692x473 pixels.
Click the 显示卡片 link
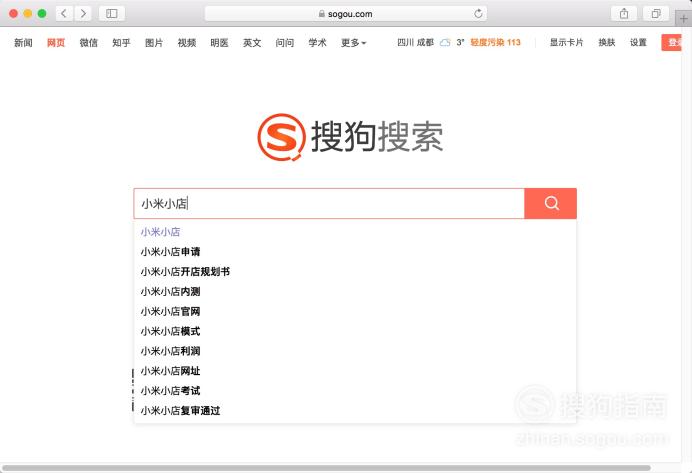[x=566, y=42]
